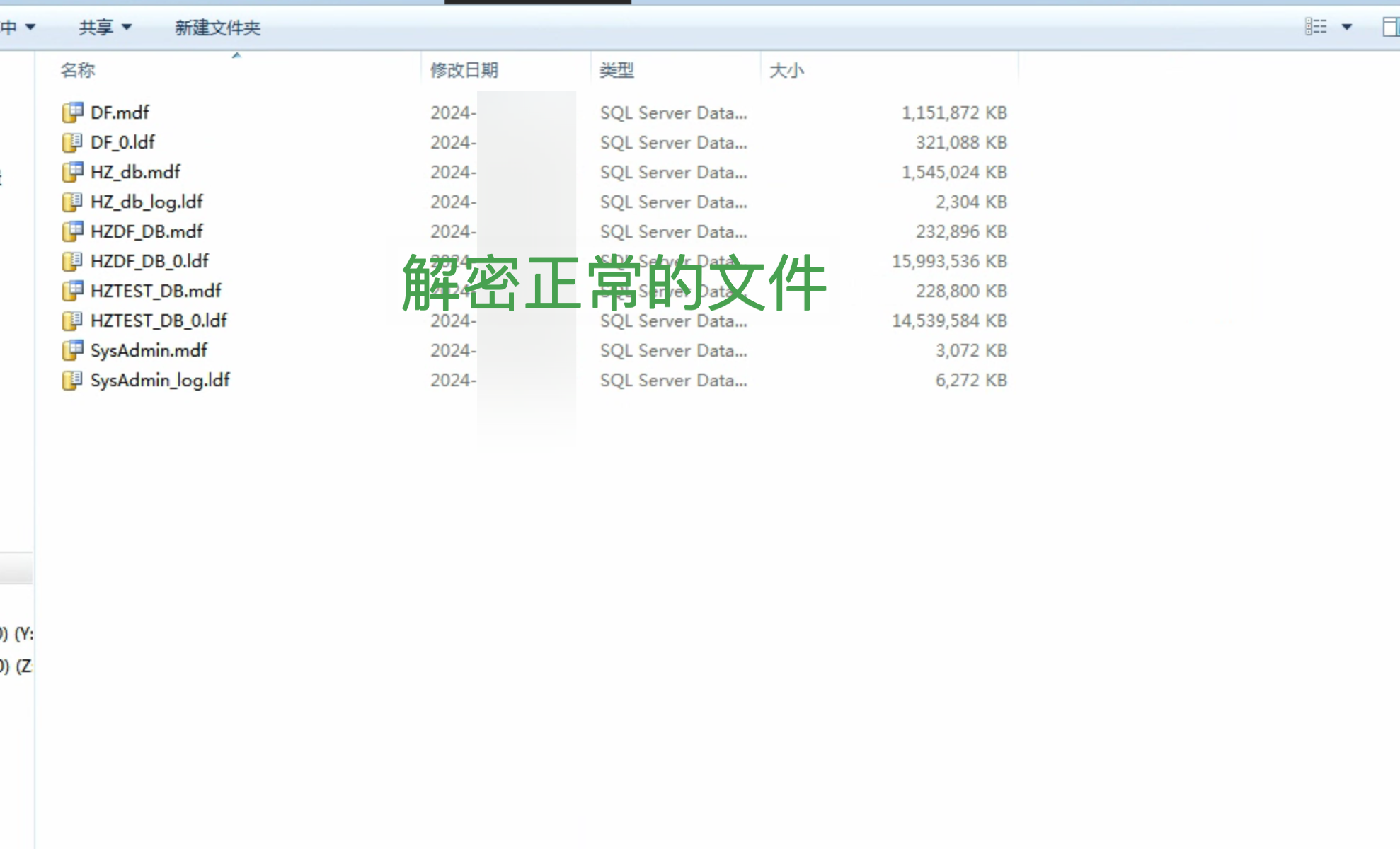The image size is (1400, 849).
Task: Click the DF_0.ldf file icon
Action: (72, 142)
